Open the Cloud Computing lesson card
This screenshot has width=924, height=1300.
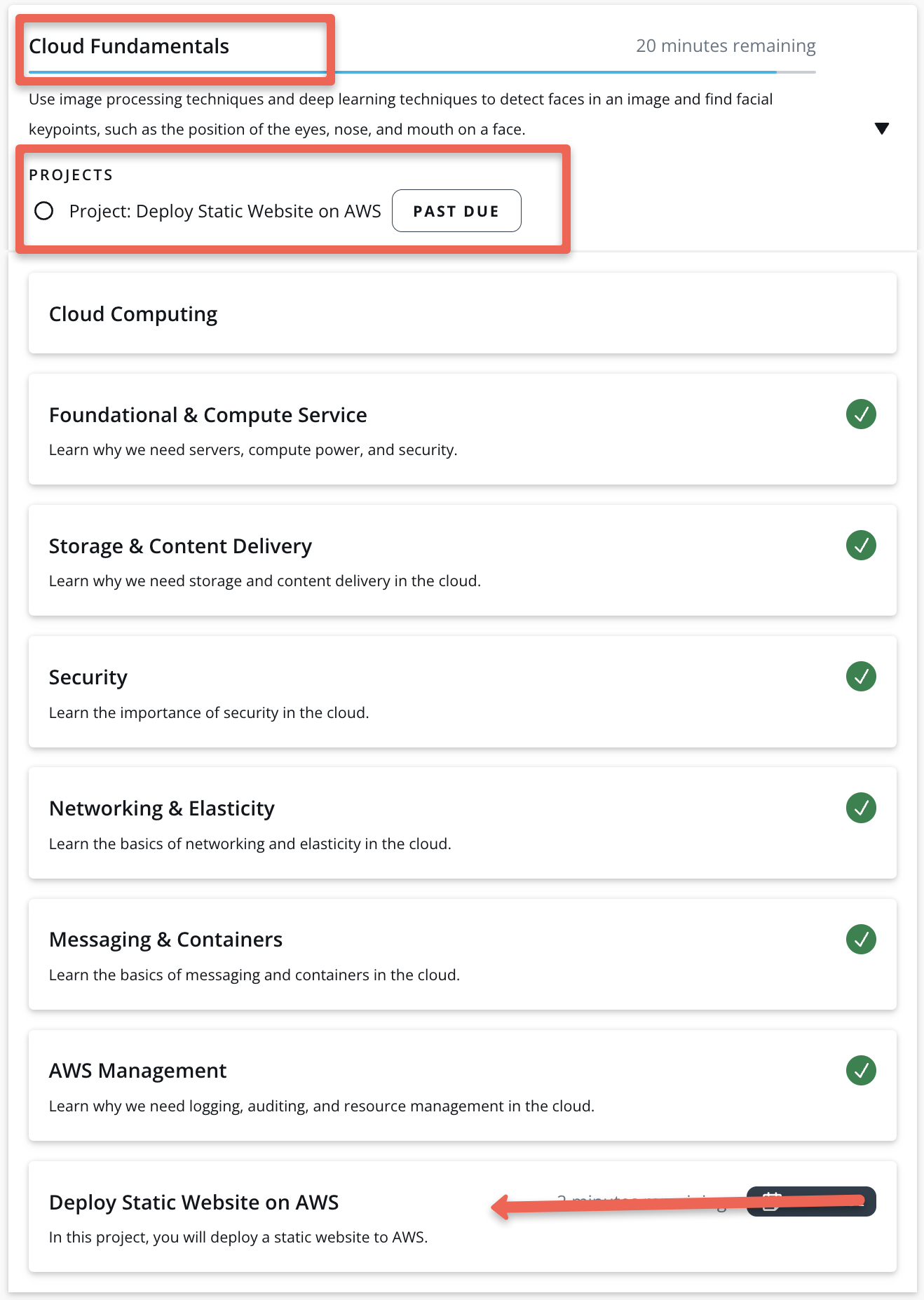click(x=133, y=314)
